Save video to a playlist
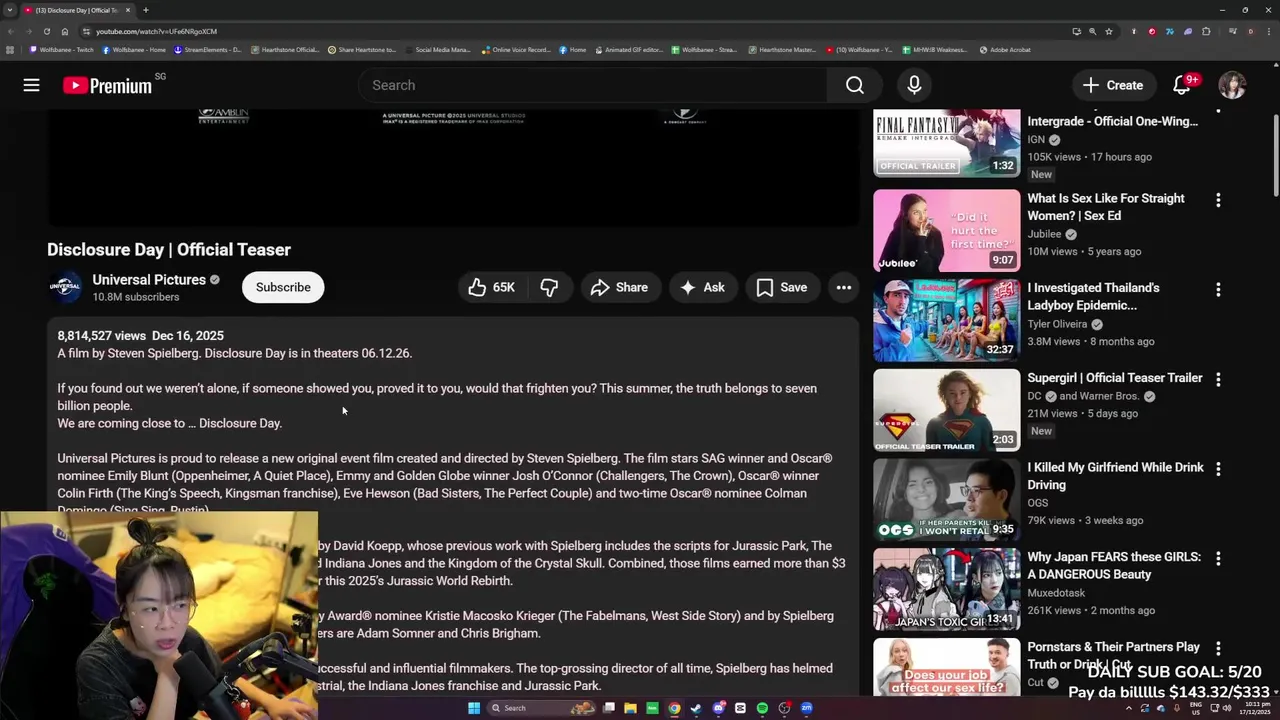1280x720 pixels. 782,287
